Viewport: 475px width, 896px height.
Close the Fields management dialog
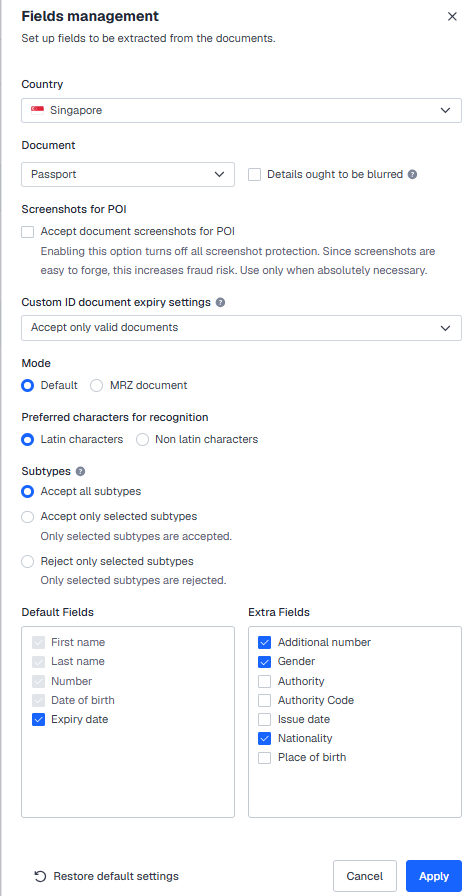pos(452,17)
